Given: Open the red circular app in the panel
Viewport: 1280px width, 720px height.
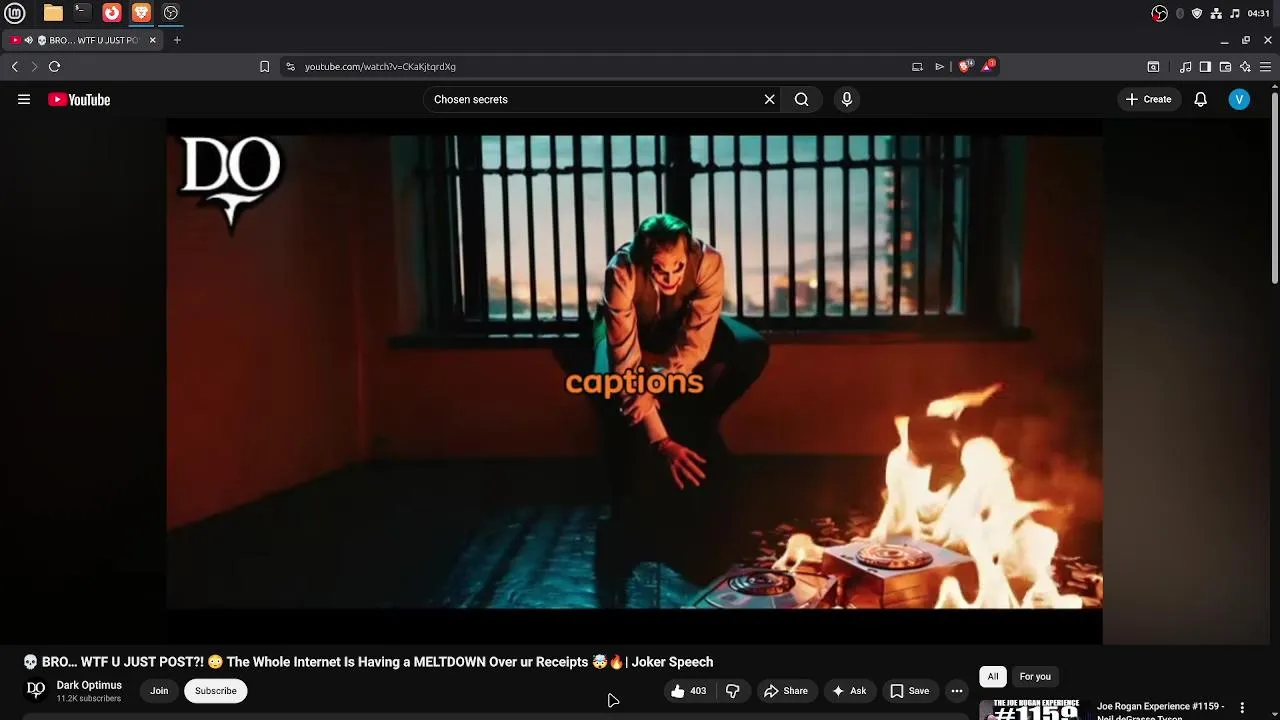Looking at the screenshot, I should click(x=112, y=13).
